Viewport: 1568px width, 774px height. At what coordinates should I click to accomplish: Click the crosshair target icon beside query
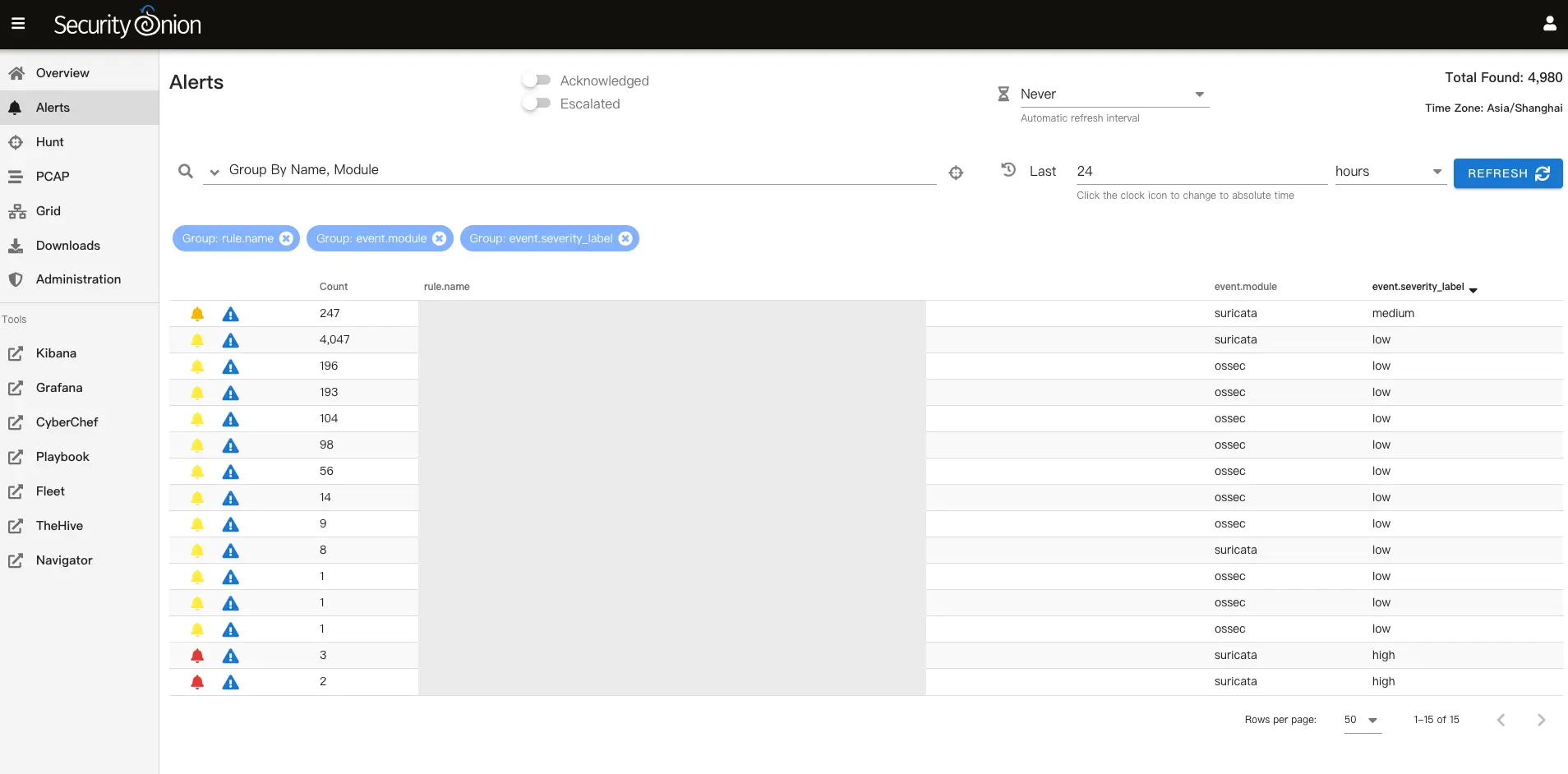coord(956,173)
